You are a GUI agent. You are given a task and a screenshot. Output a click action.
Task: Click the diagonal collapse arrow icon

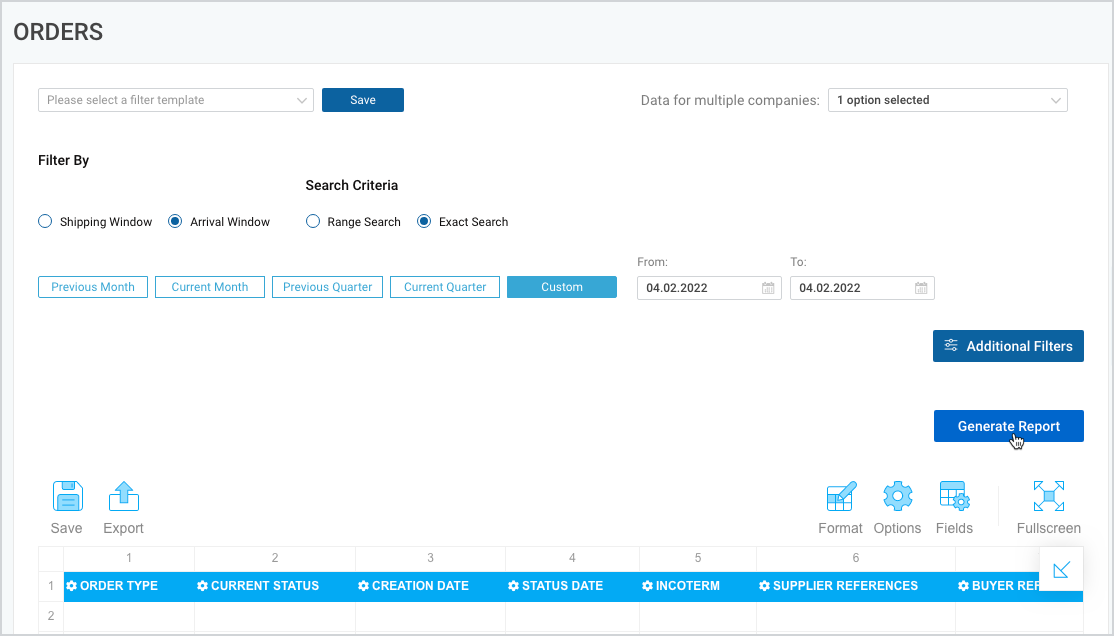pos(1061,569)
